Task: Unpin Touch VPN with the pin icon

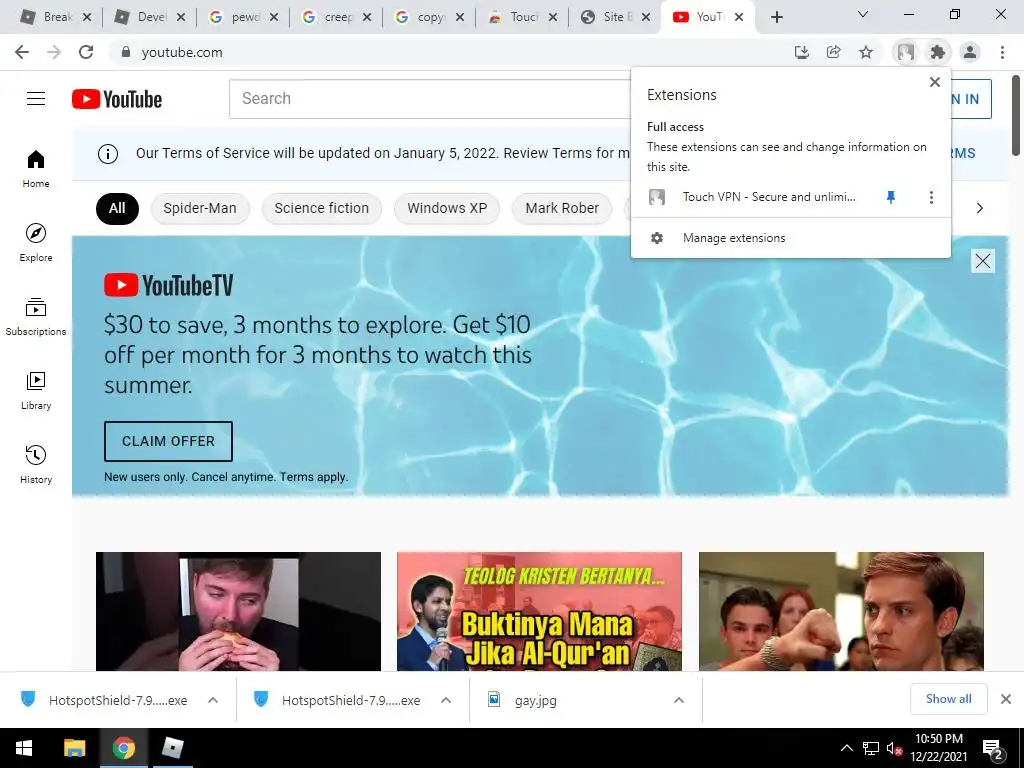Action: pyautogui.click(x=891, y=197)
